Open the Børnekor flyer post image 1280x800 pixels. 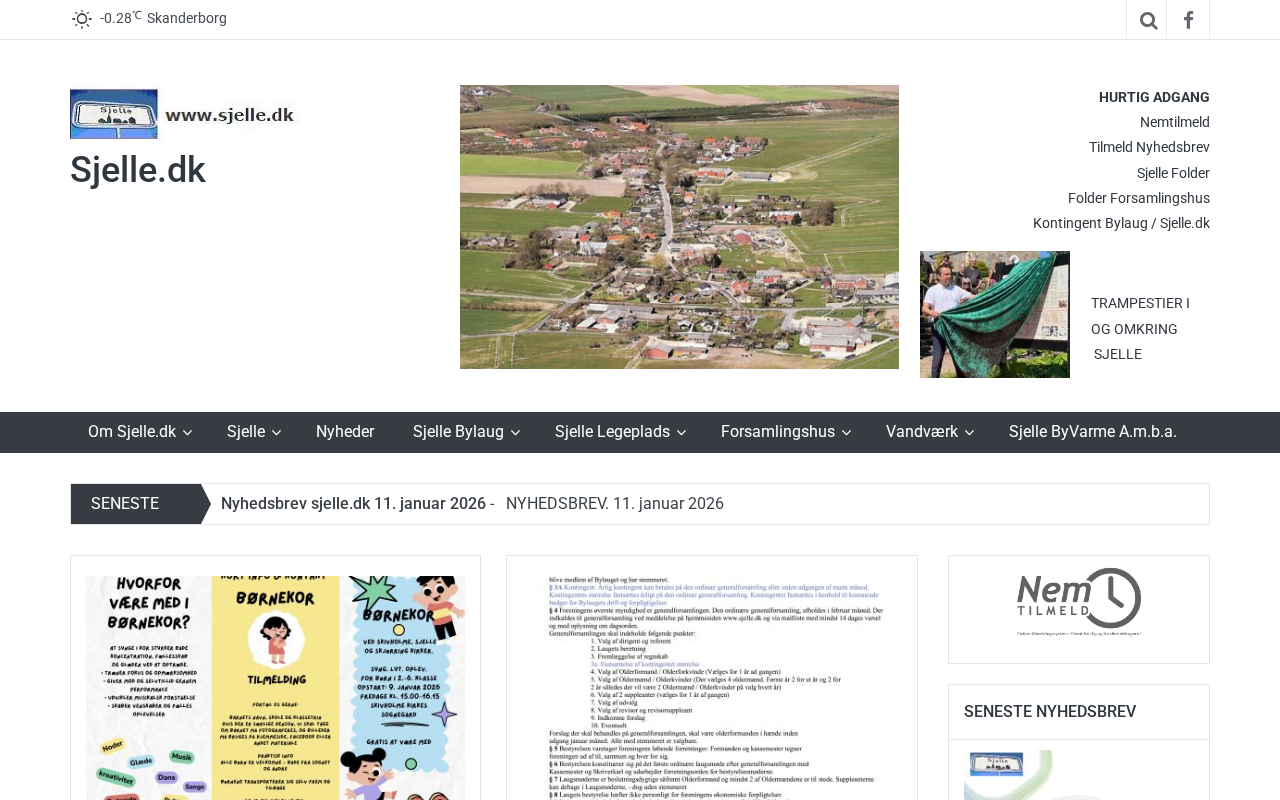[x=275, y=688]
